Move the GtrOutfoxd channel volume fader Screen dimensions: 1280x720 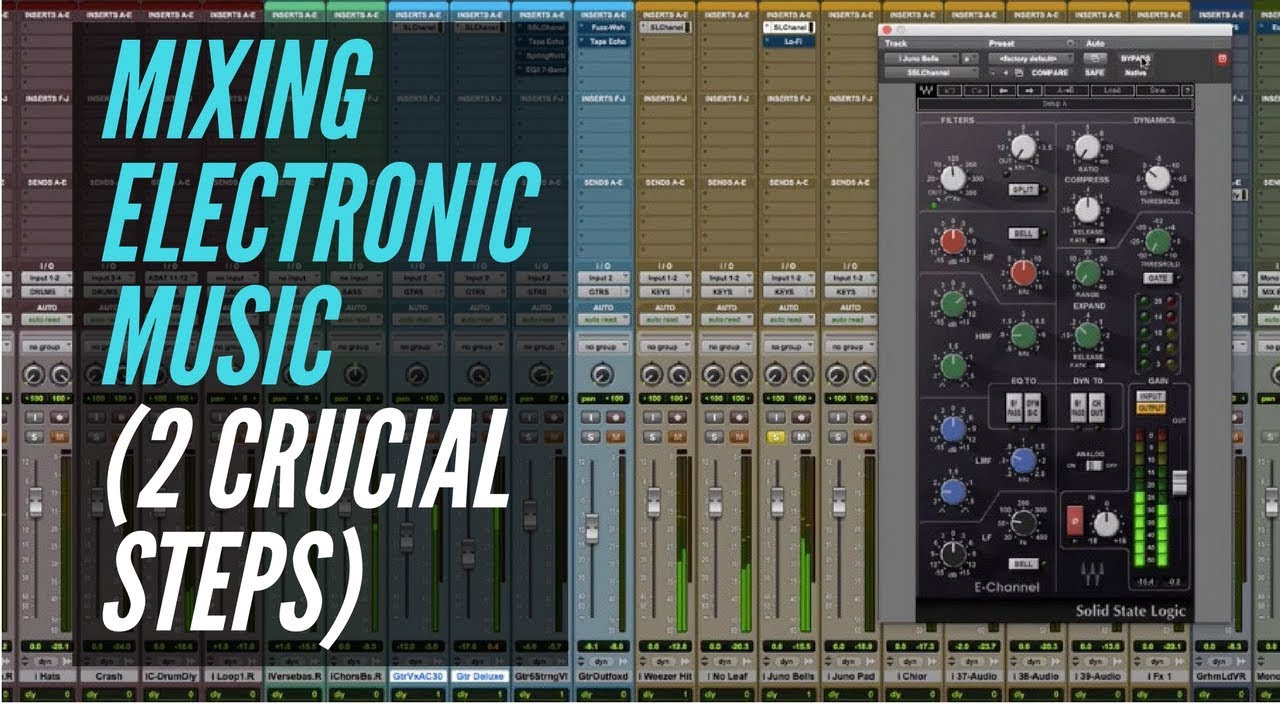592,527
